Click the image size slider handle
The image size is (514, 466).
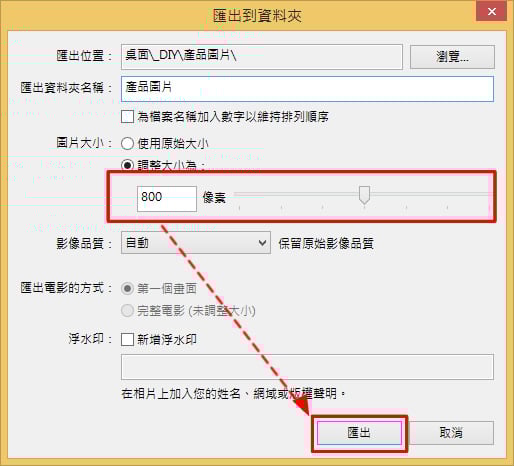click(364, 195)
